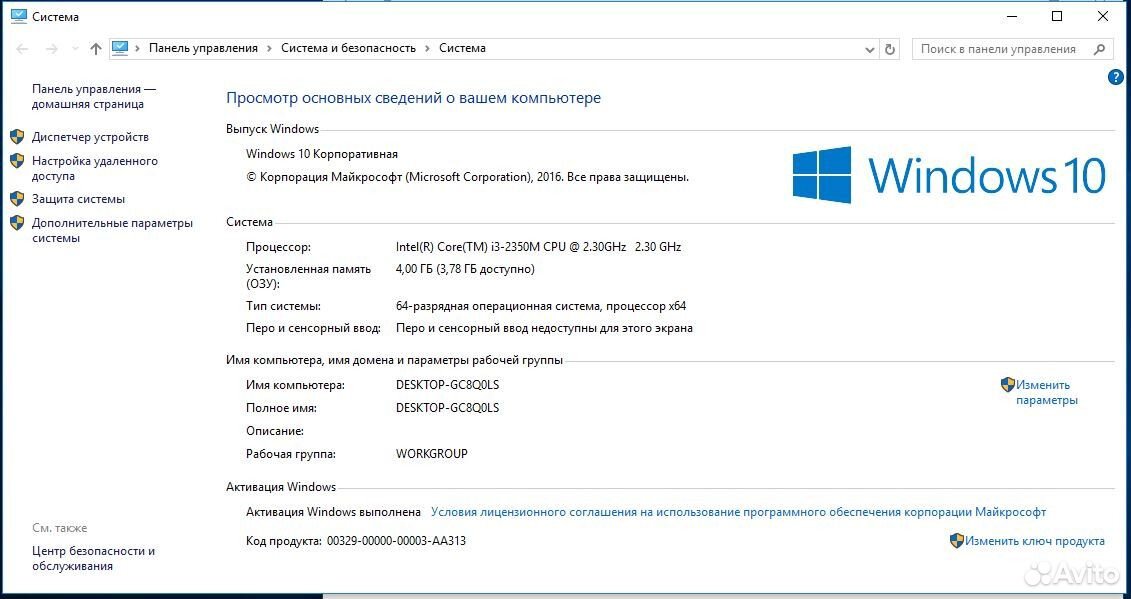Click shield icon beside Дополнительные параметры системы
This screenshot has width=1131, height=599.
pos(17,223)
